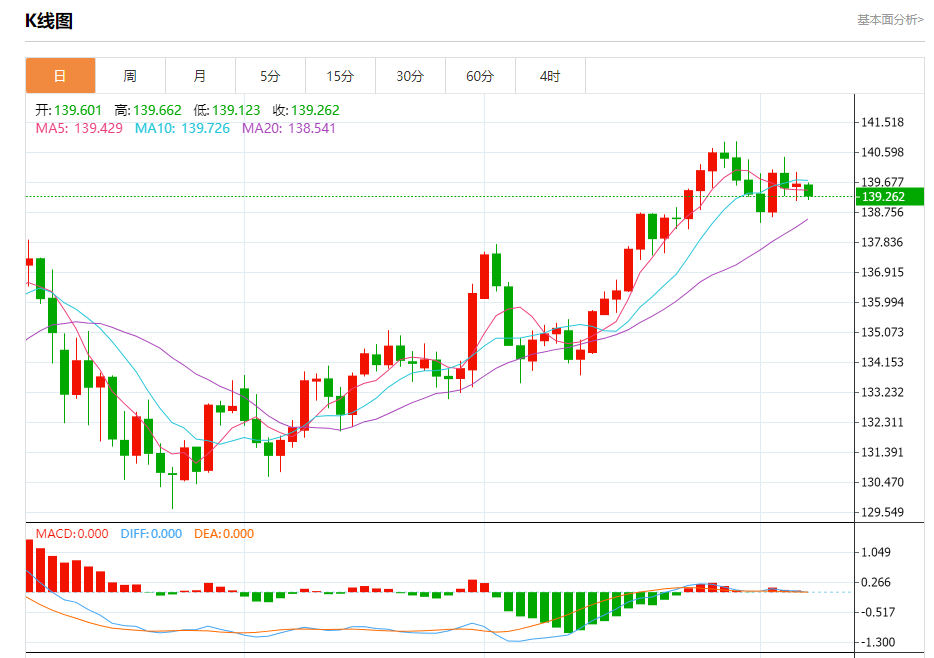Image resolution: width=934 pixels, height=658 pixels.
Task: Click the 129.549 price axis label
Action: click(x=883, y=512)
